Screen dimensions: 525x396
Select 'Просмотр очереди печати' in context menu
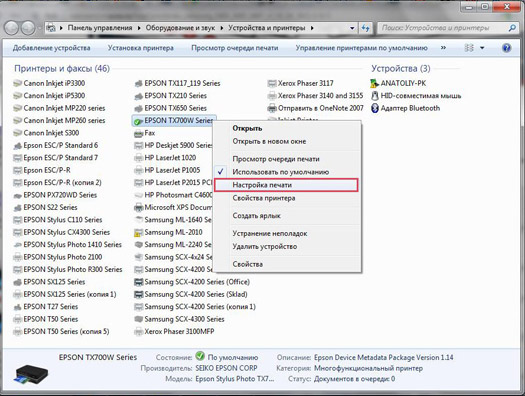(x=276, y=159)
